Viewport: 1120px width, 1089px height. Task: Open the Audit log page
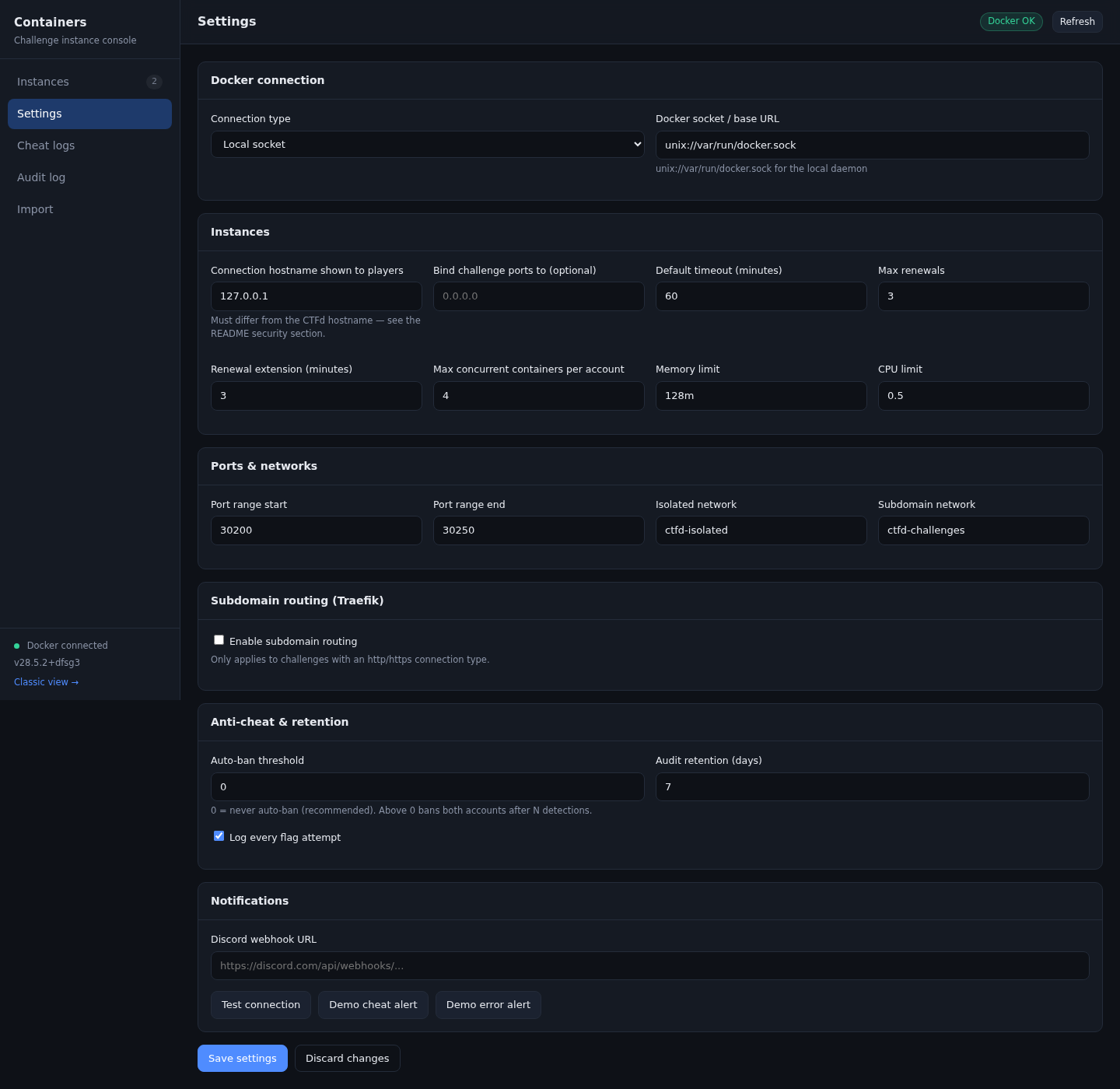tap(89, 177)
